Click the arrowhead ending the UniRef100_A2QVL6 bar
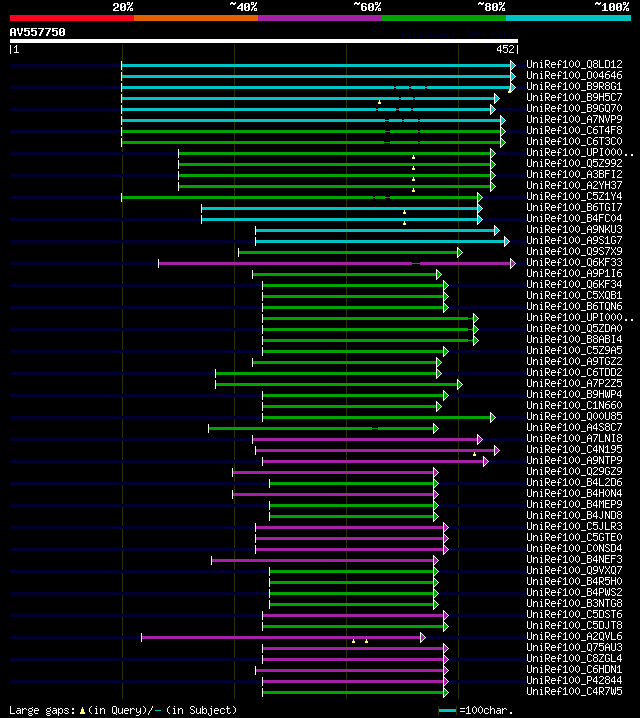Viewport: 640px width, 718px height. pyautogui.click(x=423, y=637)
